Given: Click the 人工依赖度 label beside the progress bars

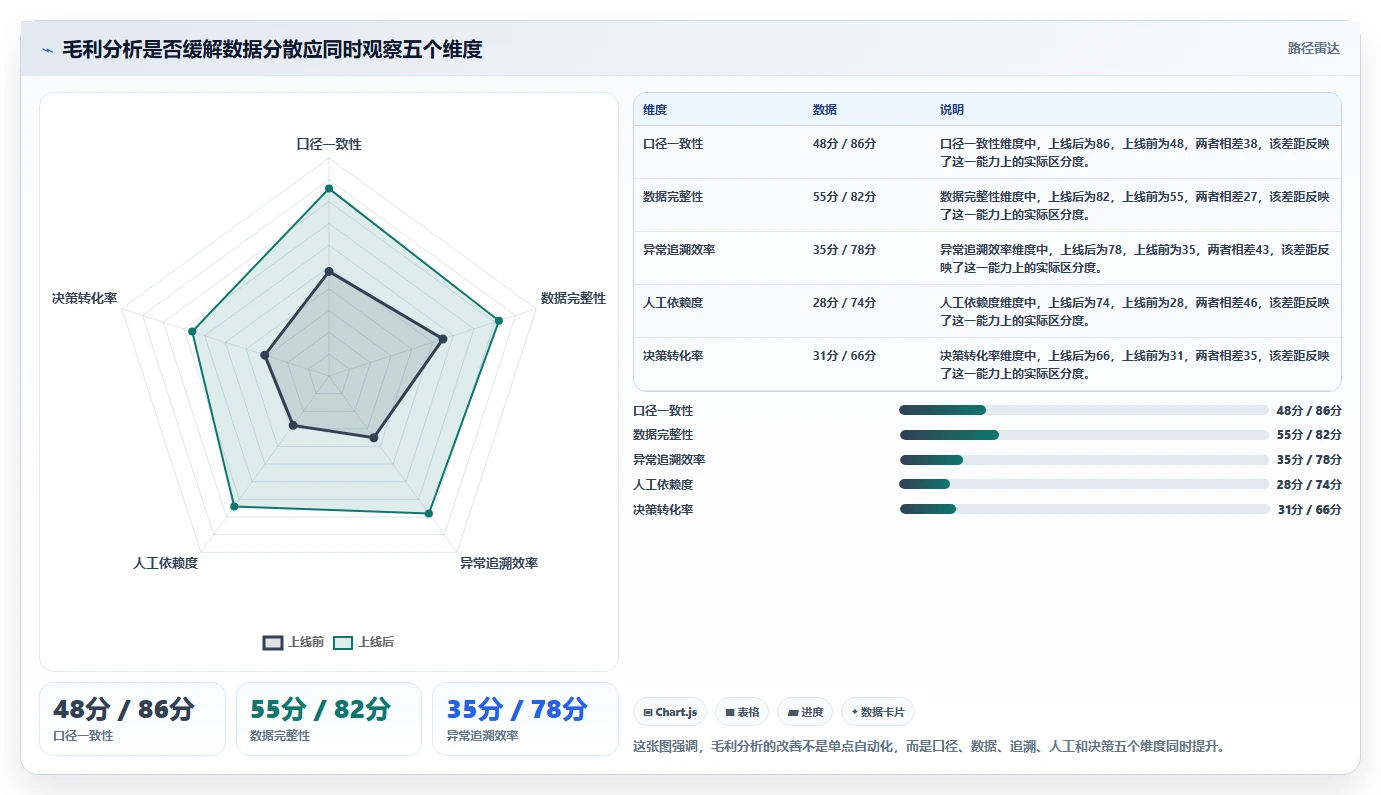Looking at the screenshot, I should click(x=663, y=485).
